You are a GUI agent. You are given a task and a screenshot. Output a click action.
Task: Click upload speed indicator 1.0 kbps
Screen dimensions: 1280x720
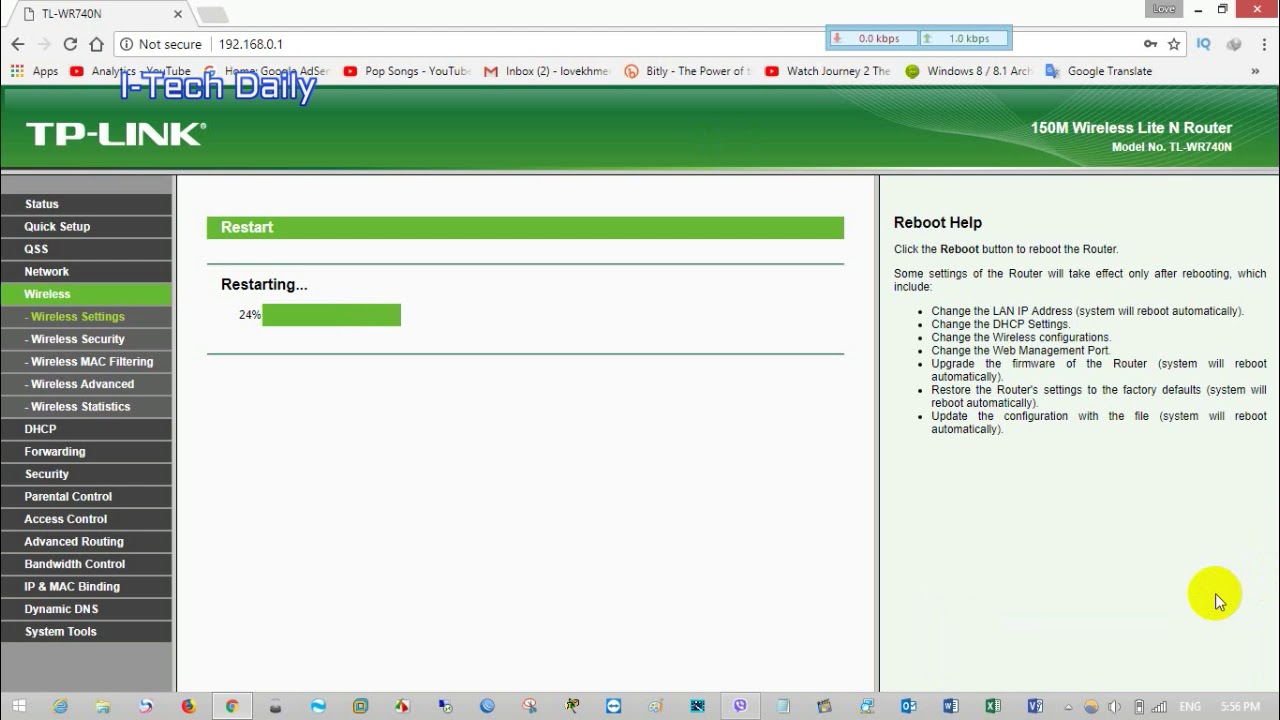[964, 38]
